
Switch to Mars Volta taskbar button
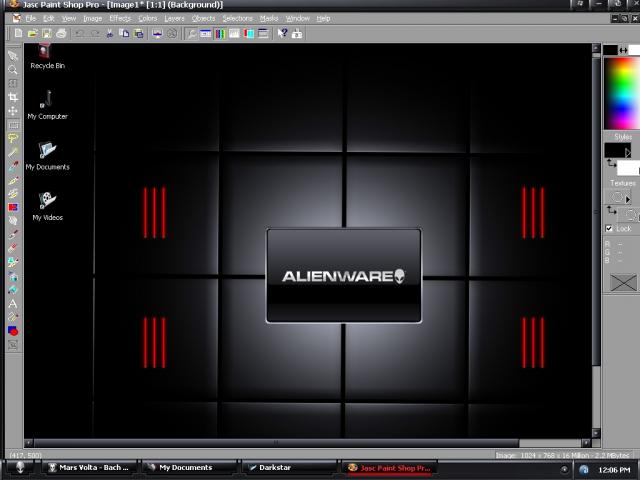(x=89, y=467)
